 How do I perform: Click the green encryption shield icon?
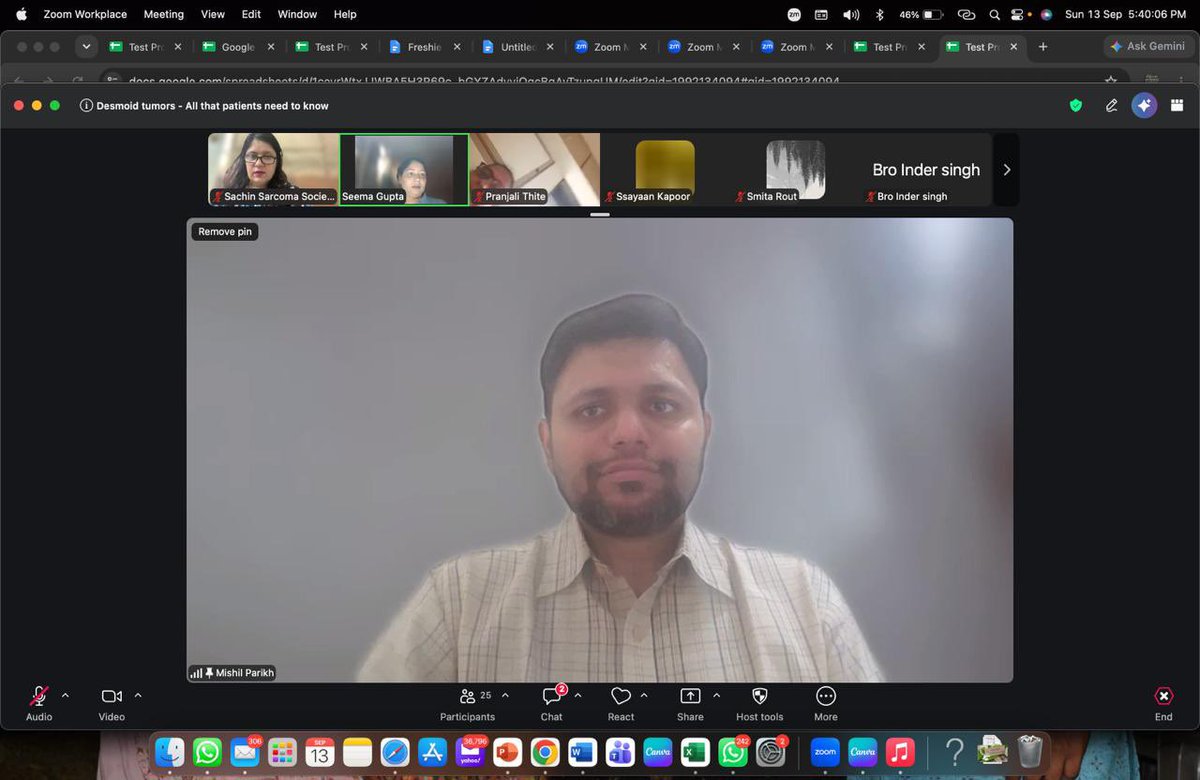point(1076,105)
